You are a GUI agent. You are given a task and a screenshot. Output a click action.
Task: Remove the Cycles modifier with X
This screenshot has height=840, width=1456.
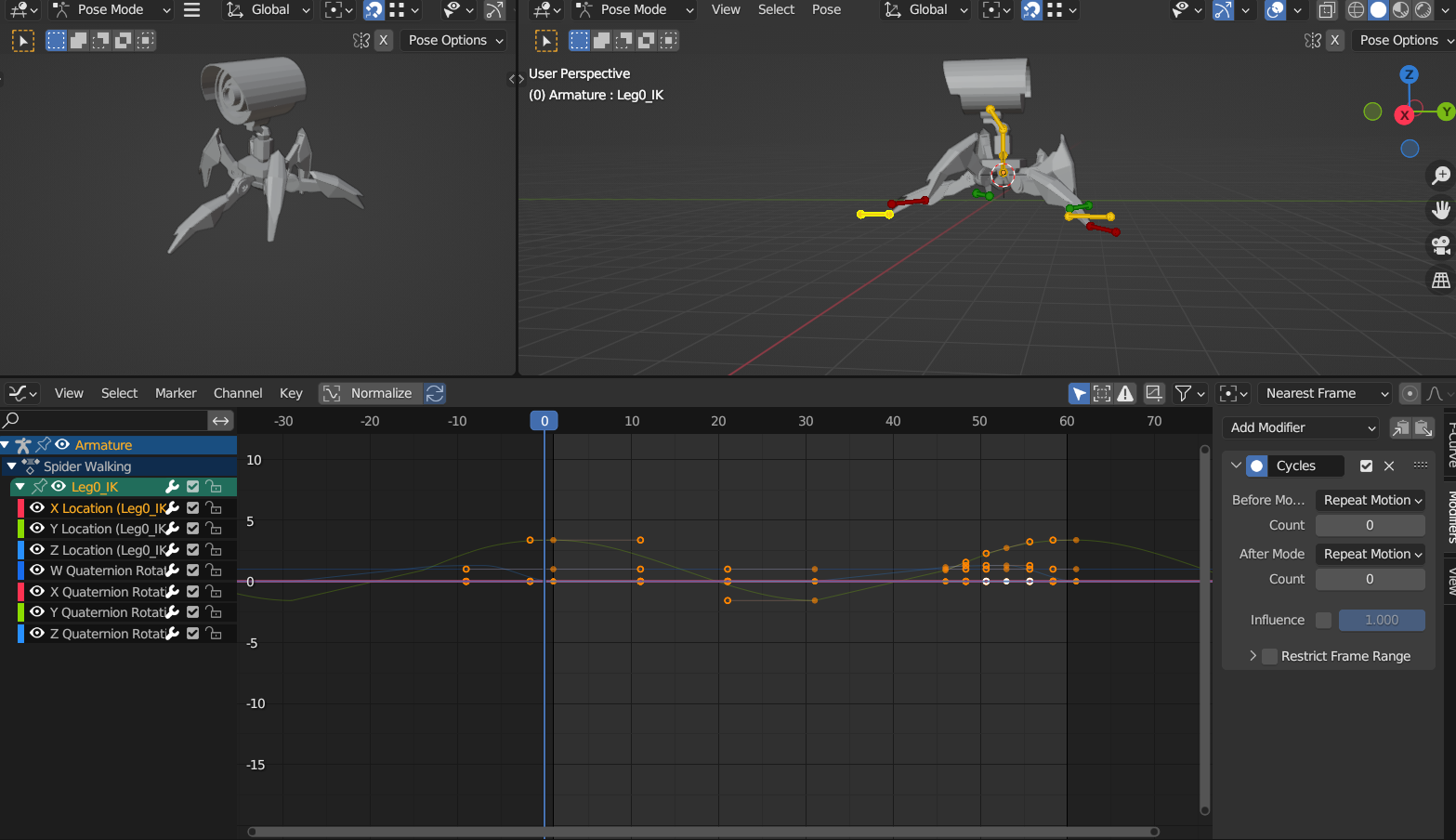[1389, 466]
